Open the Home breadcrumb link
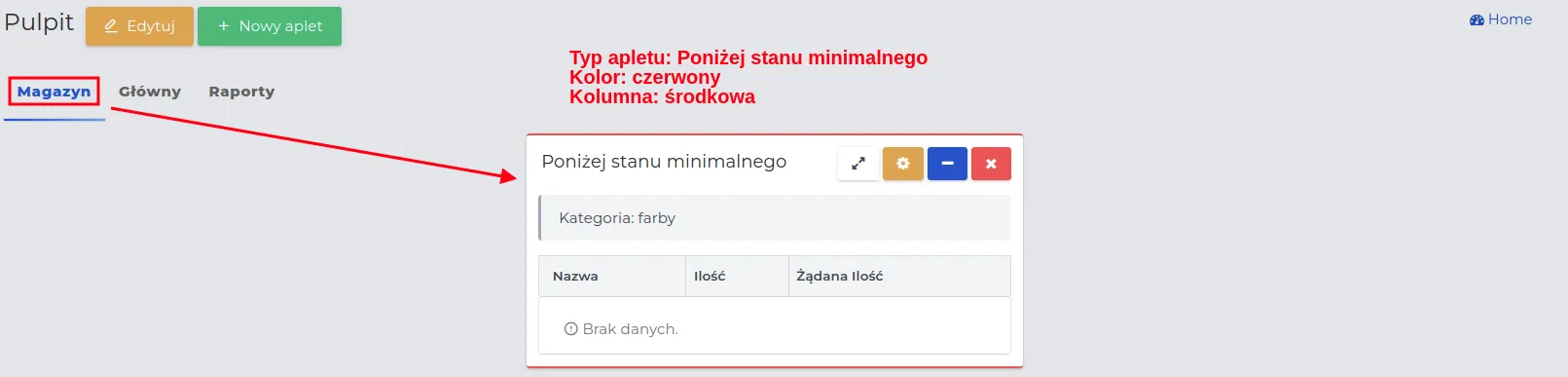Viewport: 1568px width, 377px height. coord(1510,19)
